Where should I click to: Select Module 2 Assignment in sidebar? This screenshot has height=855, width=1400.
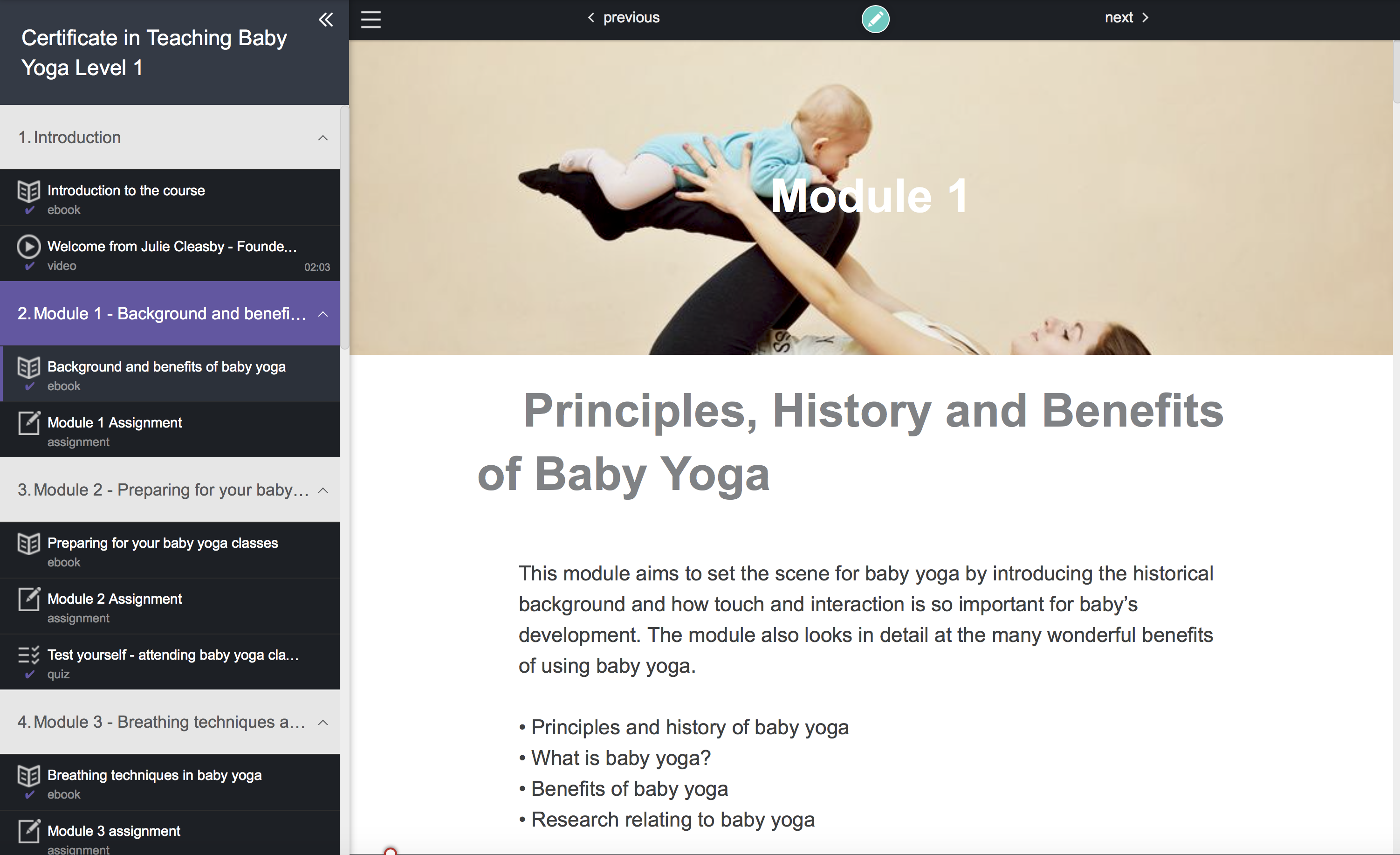(170, 607)
